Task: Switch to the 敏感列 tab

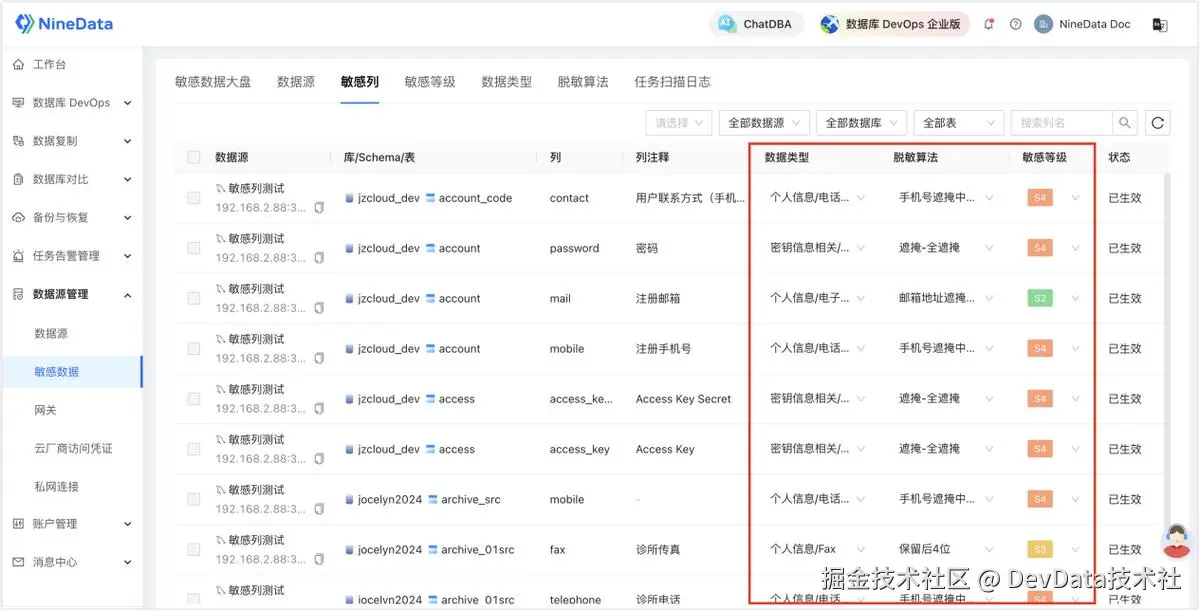Action: tap(360, 82)
